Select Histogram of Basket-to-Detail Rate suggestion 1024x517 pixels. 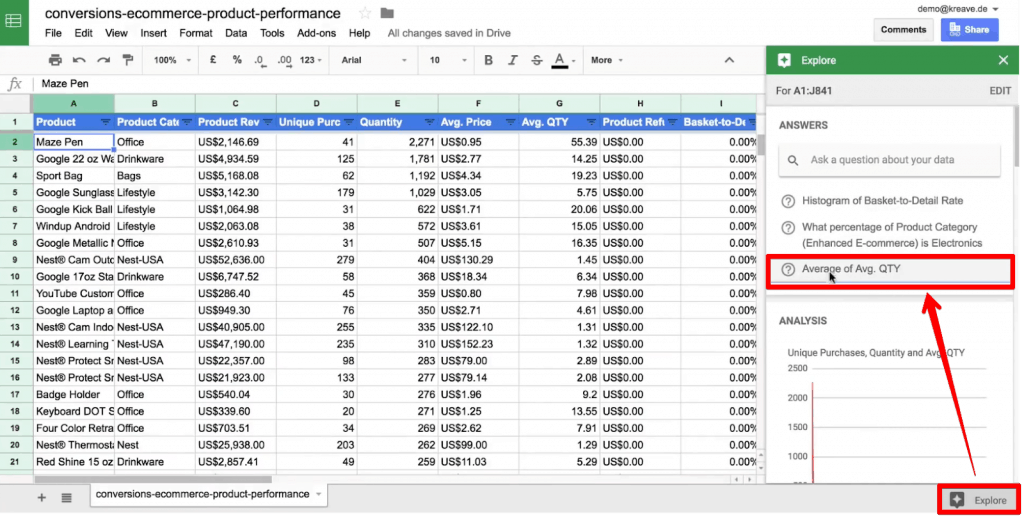click(882, 201)
